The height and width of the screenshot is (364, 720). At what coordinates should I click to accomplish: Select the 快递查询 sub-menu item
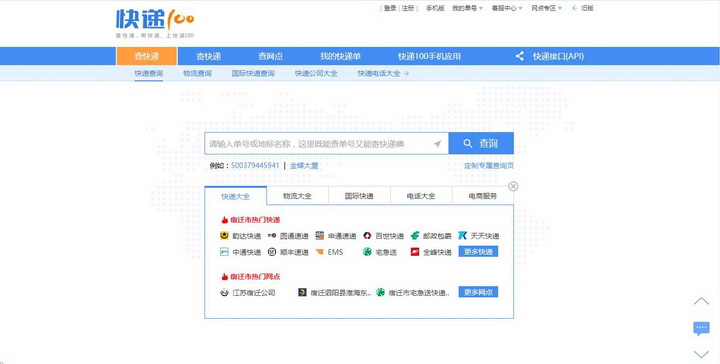149,73
